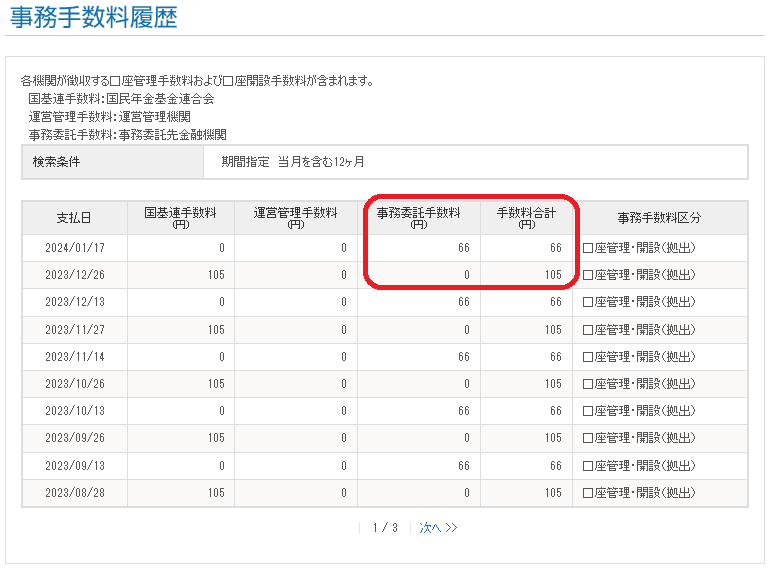
Task: Click the 事務手数料履歴 page heading
Action: [93, 17]
